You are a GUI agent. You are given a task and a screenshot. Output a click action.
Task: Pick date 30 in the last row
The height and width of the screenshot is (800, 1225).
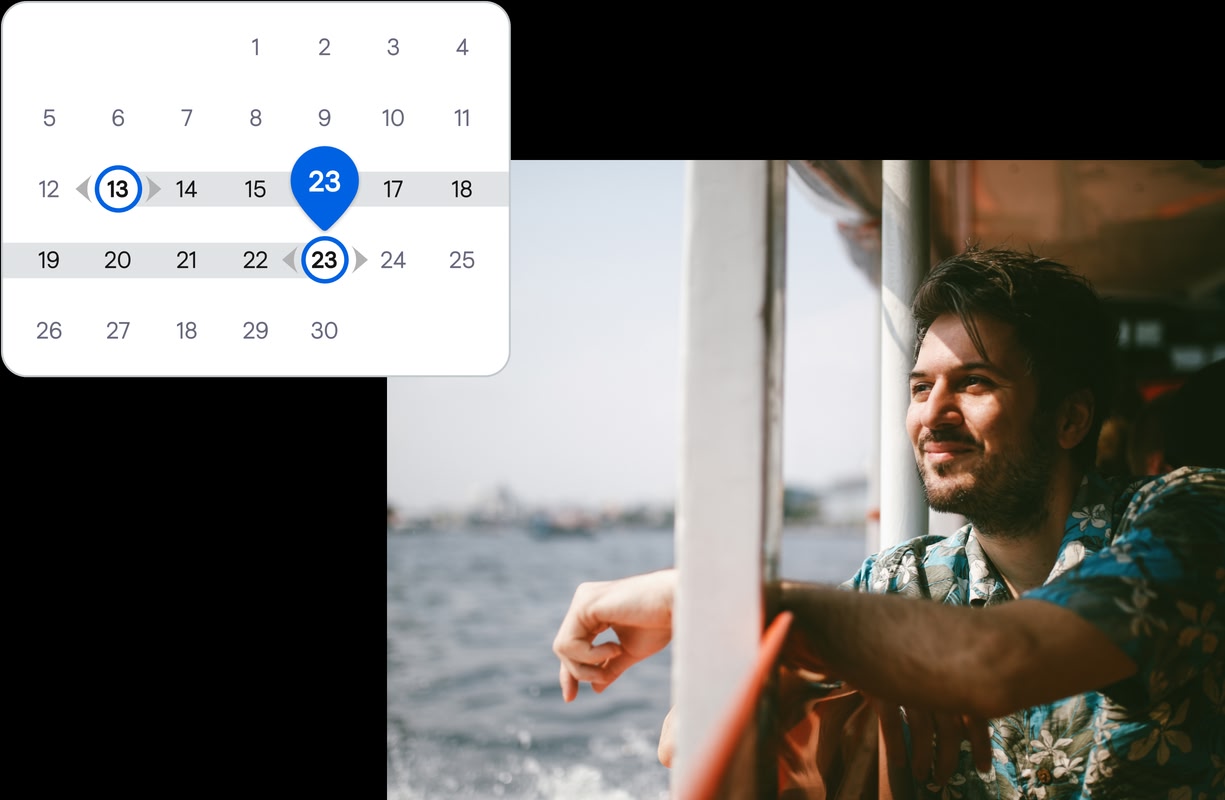coord(324,331)
